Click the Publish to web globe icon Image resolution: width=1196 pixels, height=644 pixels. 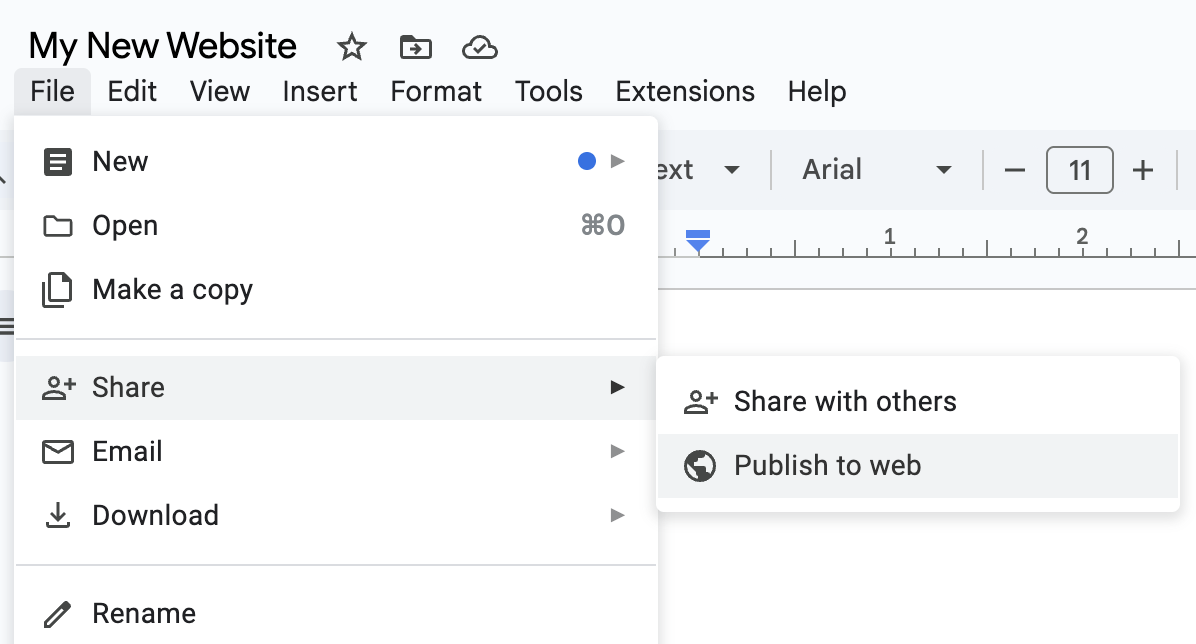[701, 465]
